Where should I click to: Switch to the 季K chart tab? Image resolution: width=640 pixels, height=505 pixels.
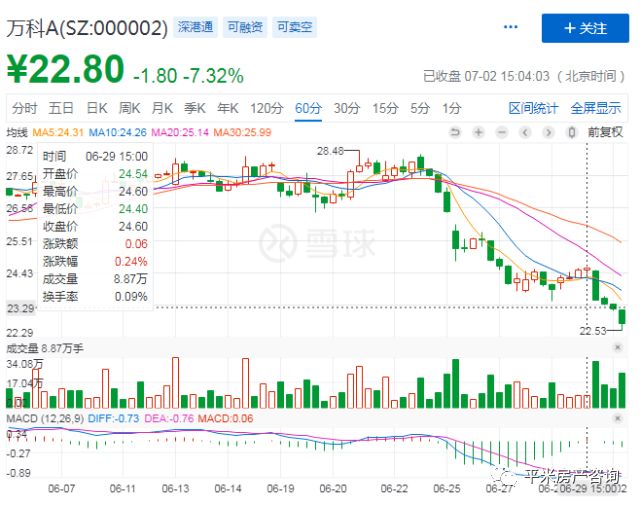click(x=195, y=109)
